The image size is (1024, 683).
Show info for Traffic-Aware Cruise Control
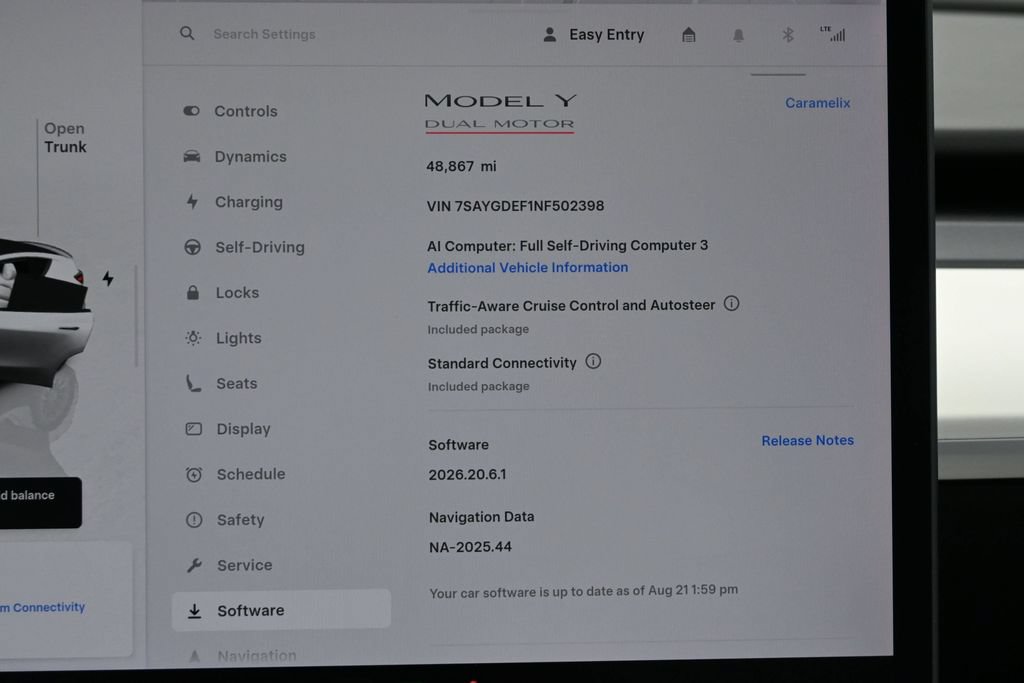[731, 304]
